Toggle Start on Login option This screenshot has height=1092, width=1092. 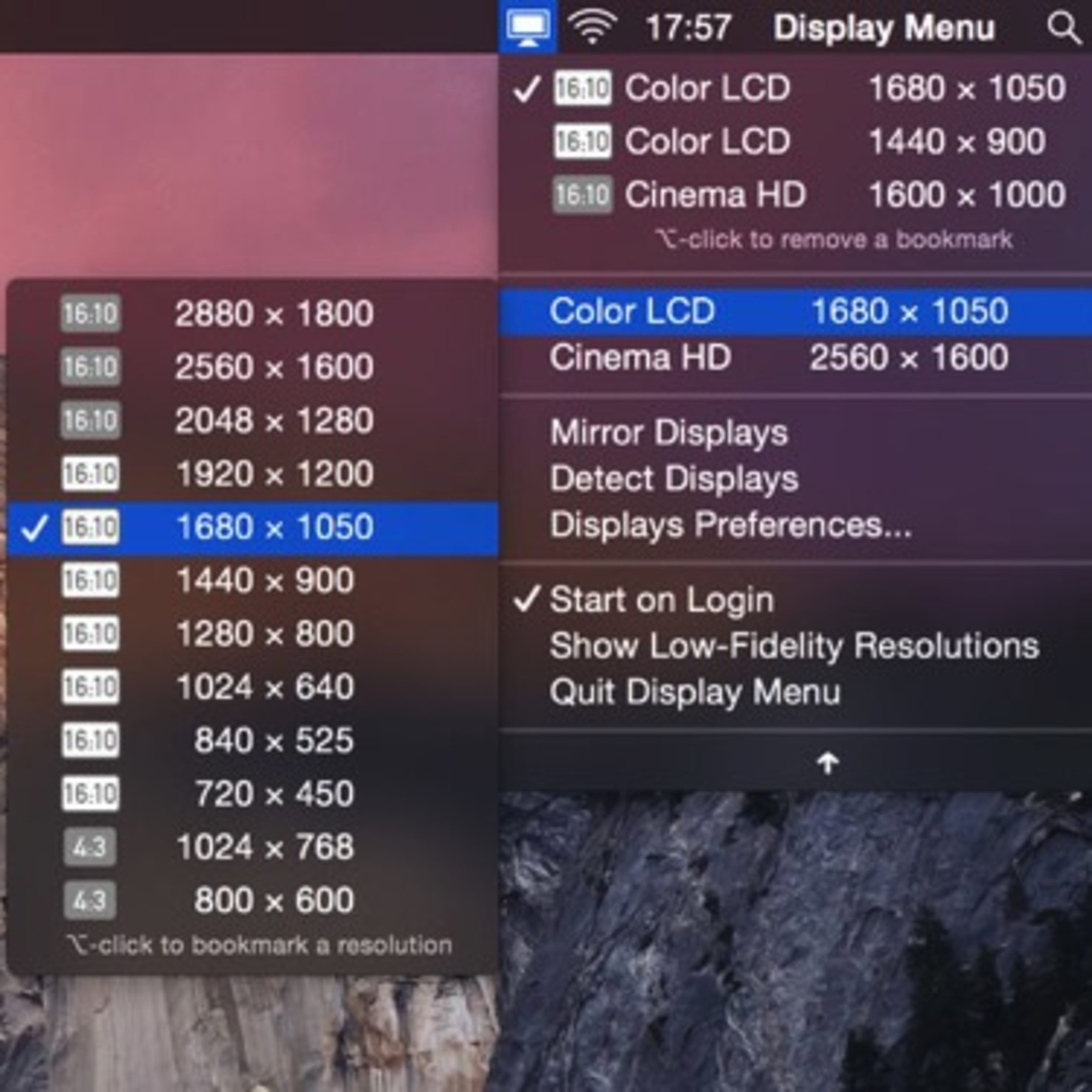[x=661, y=600]
